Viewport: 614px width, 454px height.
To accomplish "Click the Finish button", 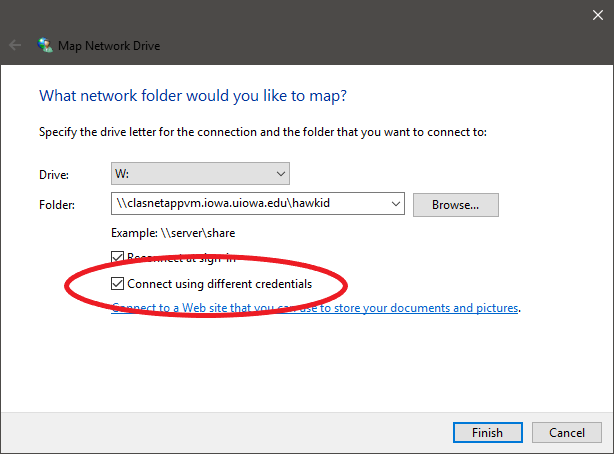I will [485, 432].
